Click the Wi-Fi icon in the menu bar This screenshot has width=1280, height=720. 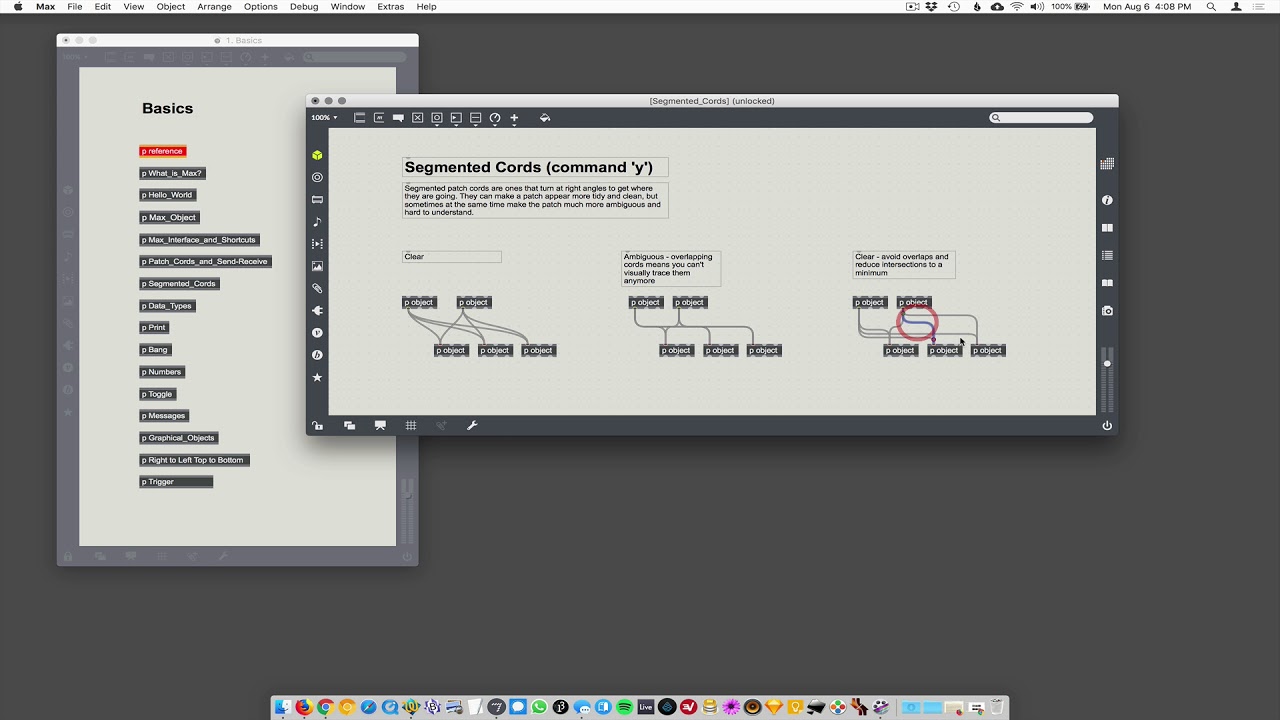(1017, 7)
